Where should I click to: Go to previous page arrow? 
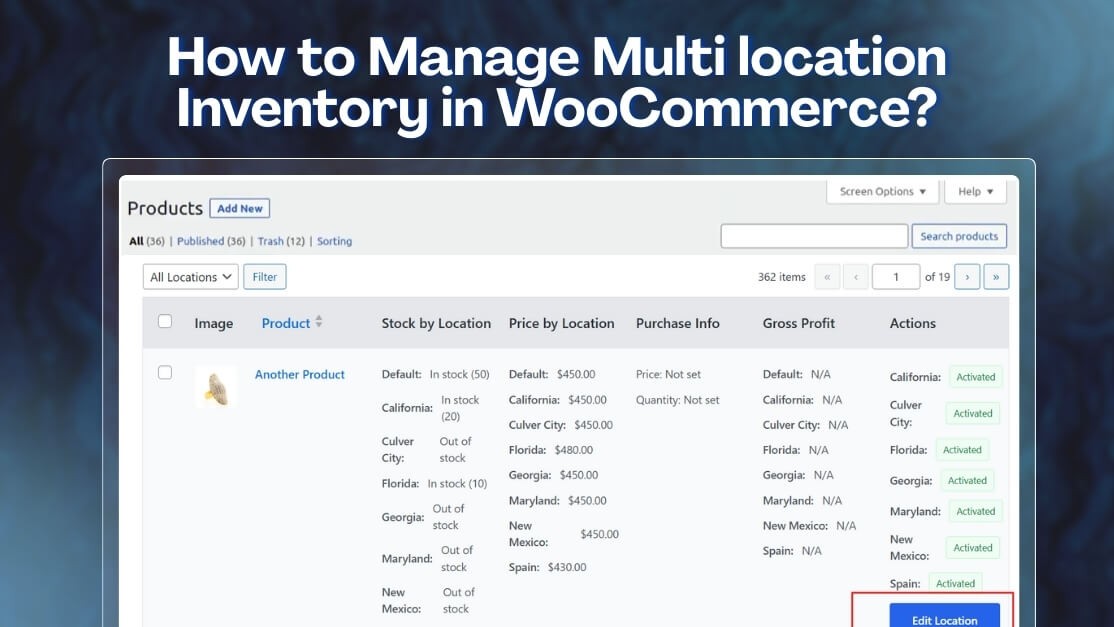pyautogui.click(x=855, y=277)
